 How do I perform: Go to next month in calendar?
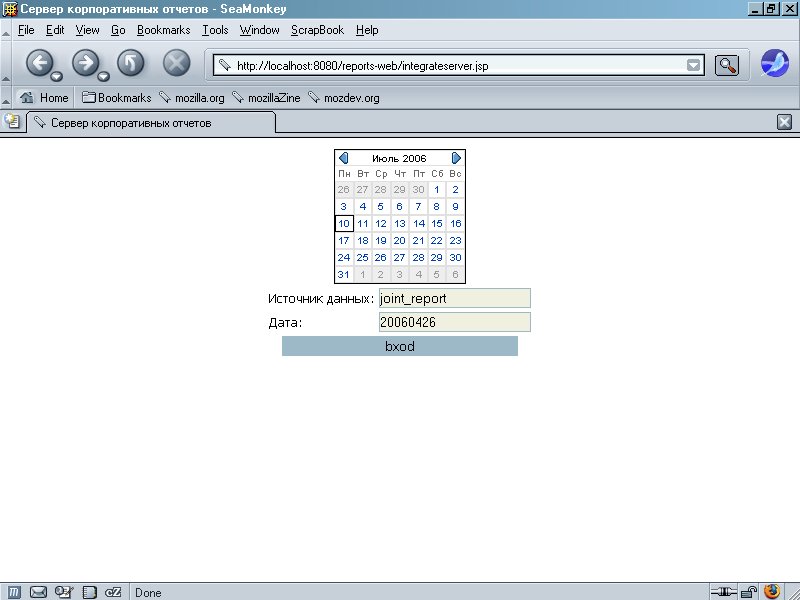(456, 158)
